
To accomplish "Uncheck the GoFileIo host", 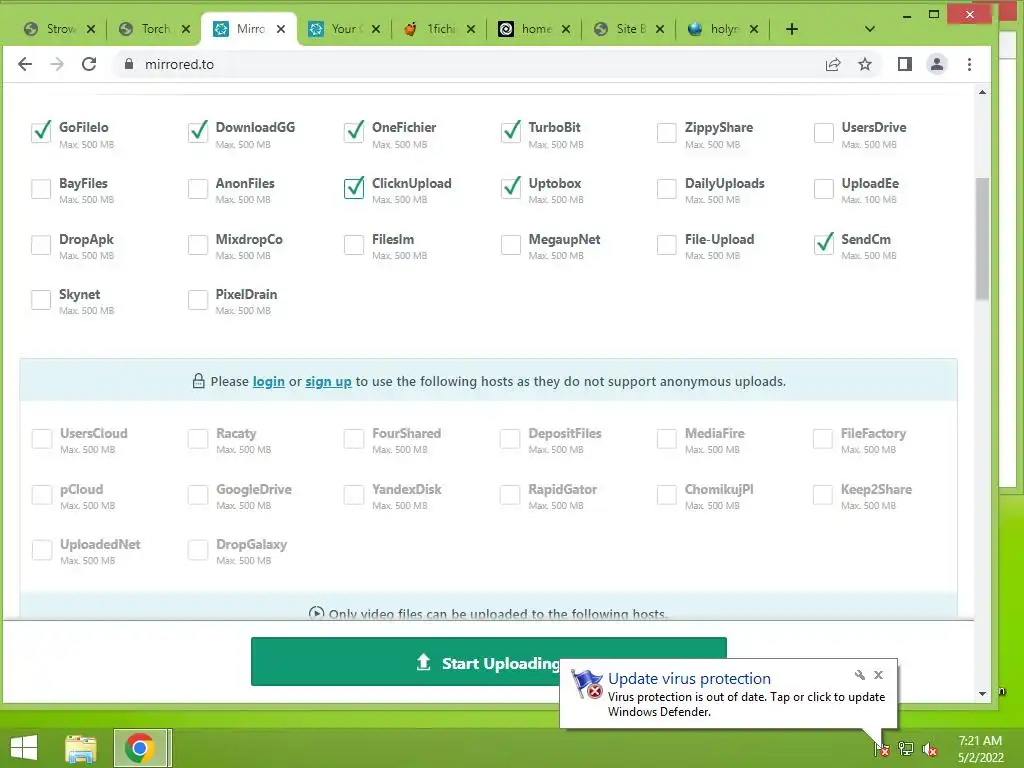I will click(x=41, y=132).
